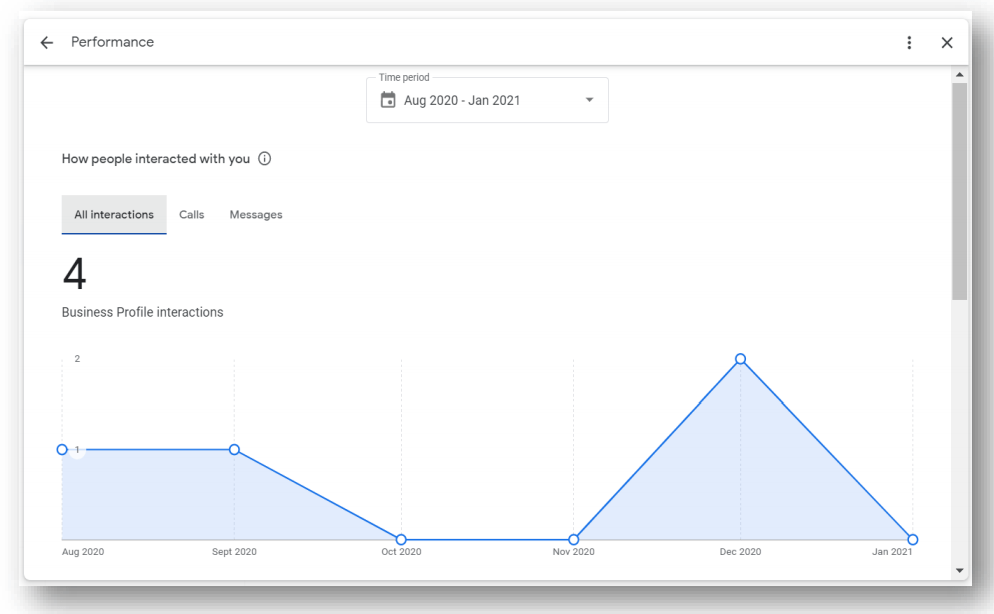Go back using the left arrow

click(x=46, y=43)
